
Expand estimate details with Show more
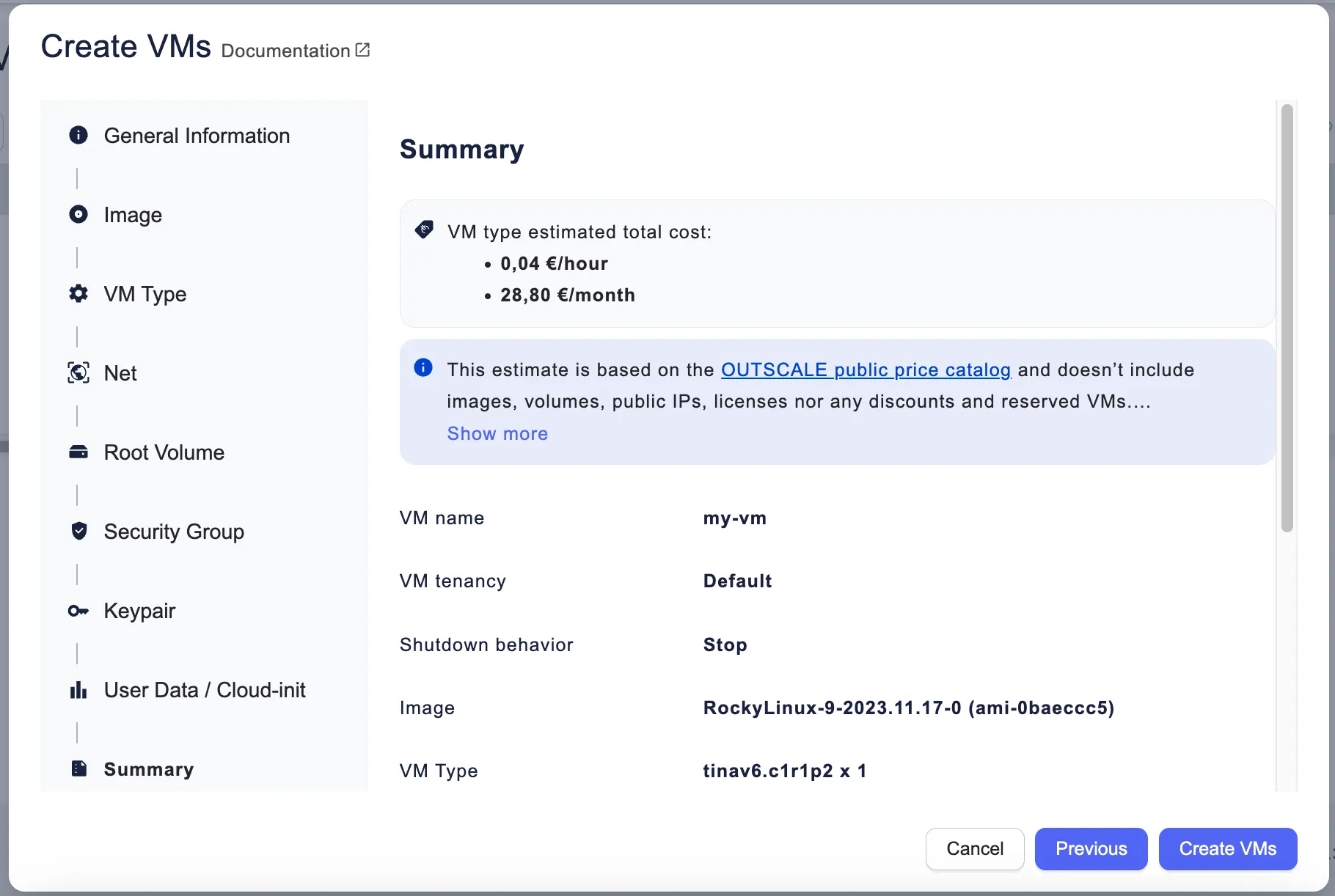(497, 433)
